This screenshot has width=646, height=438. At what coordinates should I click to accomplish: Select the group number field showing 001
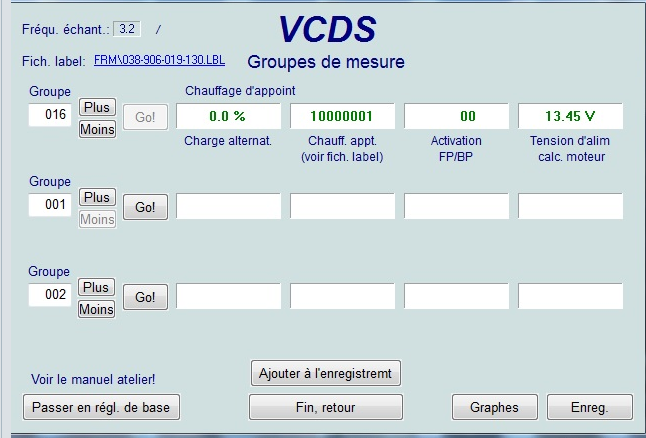click(50, 205)
